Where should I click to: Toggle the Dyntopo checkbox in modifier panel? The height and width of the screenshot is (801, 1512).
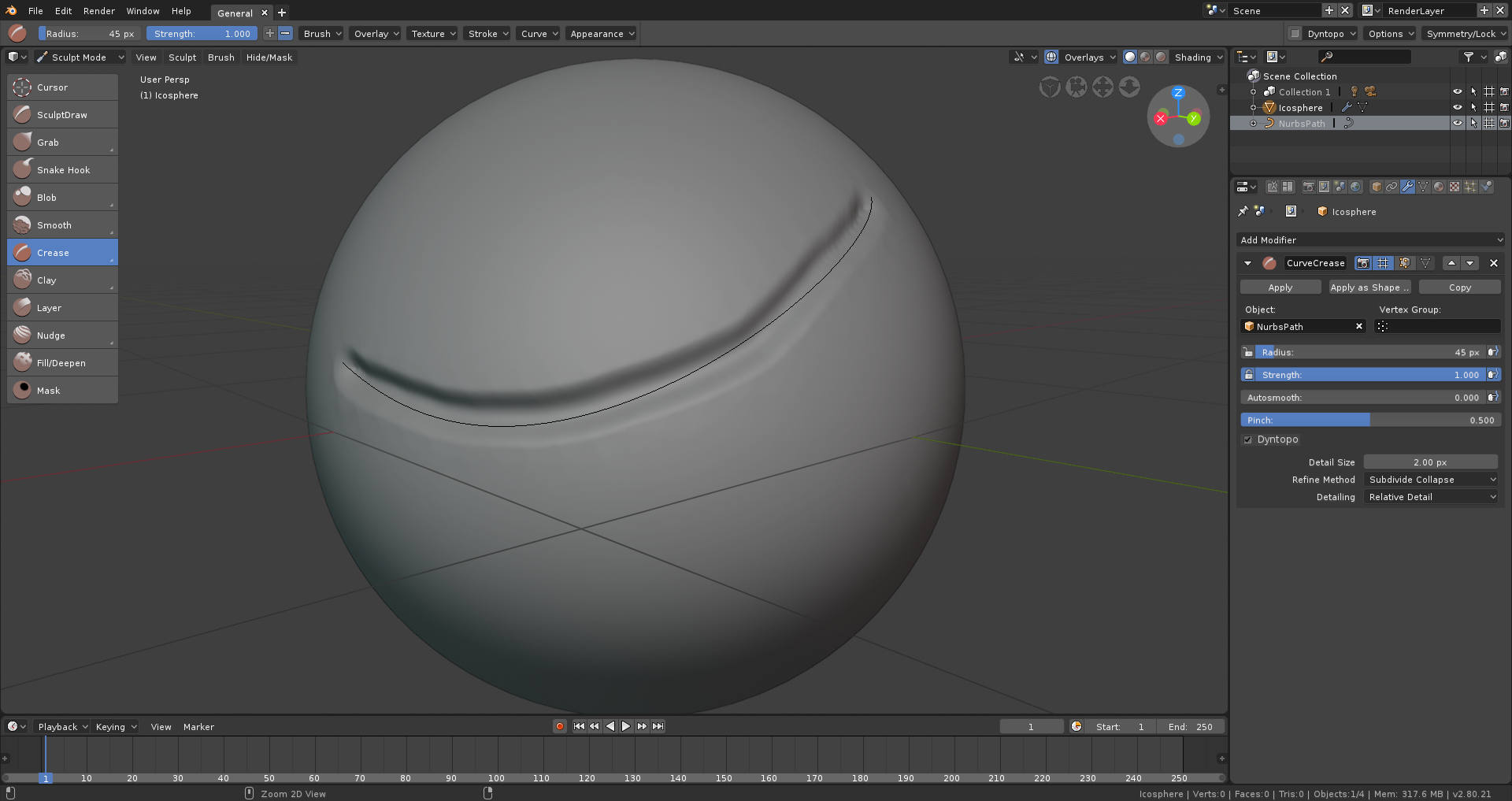[1247, 439]
